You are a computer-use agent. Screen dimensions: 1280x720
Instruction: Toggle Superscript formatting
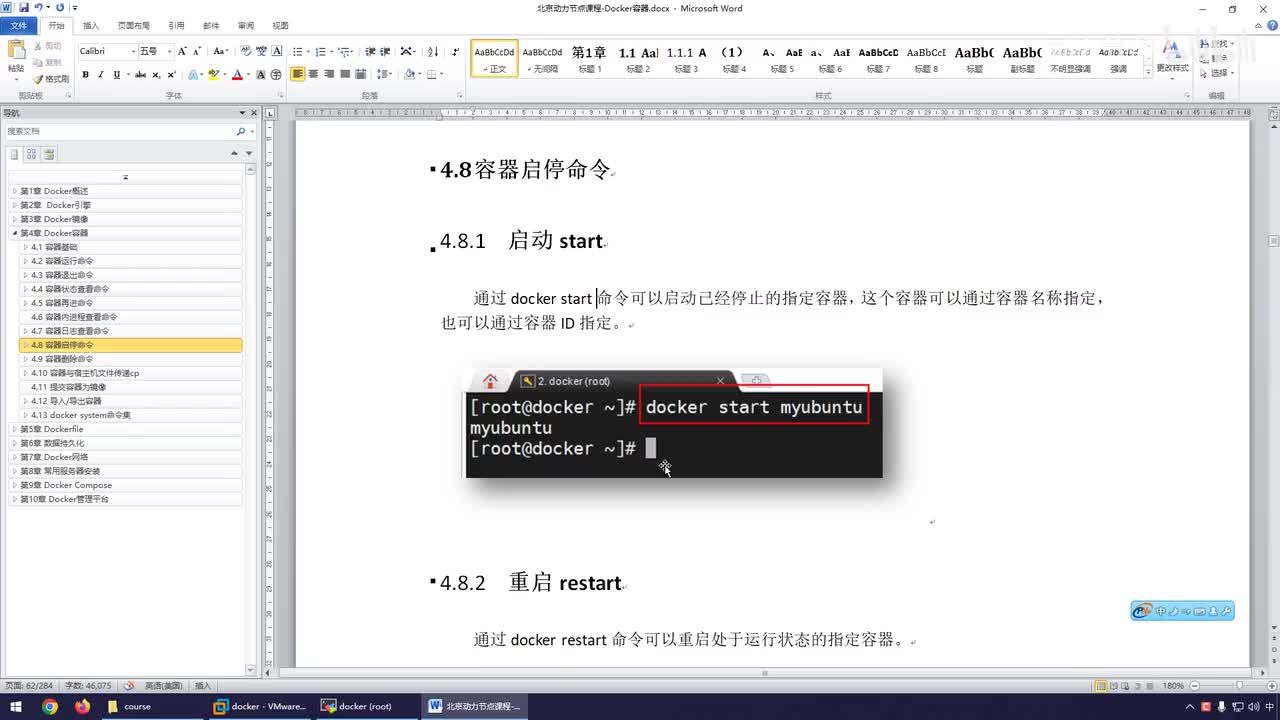171,75
